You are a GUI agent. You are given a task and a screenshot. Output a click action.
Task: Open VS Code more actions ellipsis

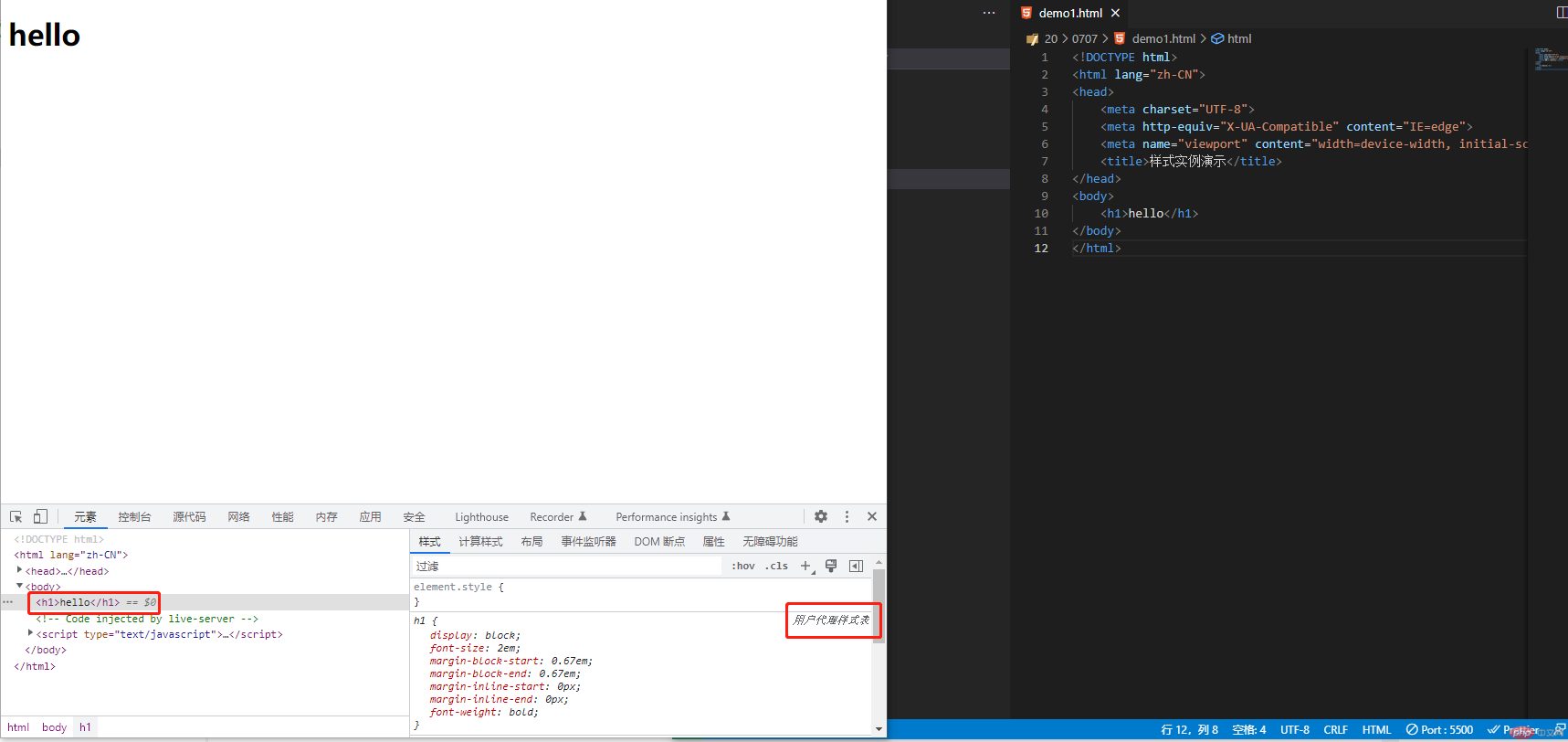click(989, 13)
